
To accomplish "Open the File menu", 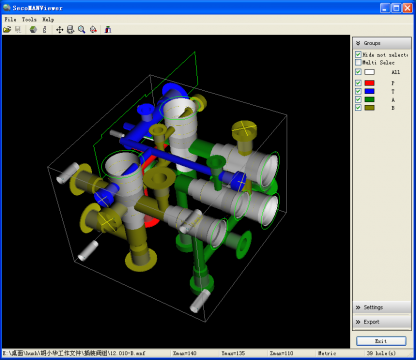I will 10,19.
